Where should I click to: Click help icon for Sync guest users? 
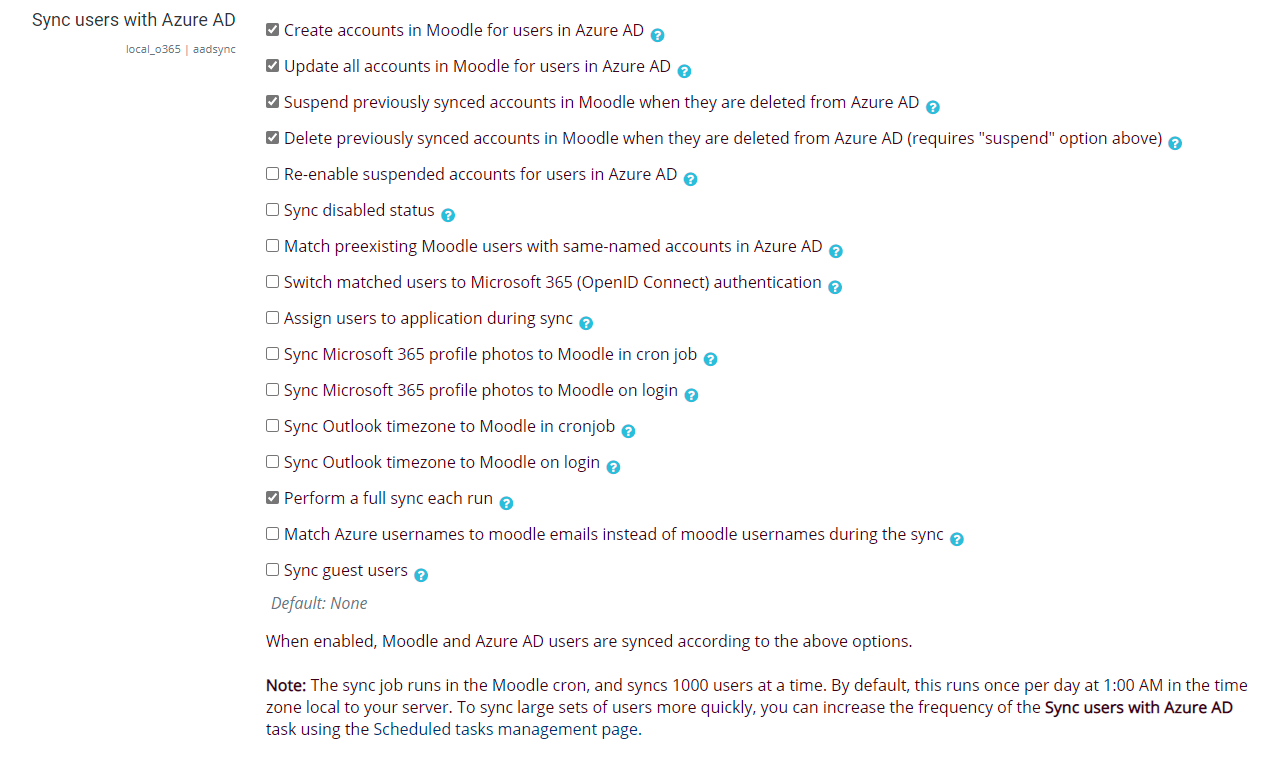pyautogui.click(x=420, y=574)
